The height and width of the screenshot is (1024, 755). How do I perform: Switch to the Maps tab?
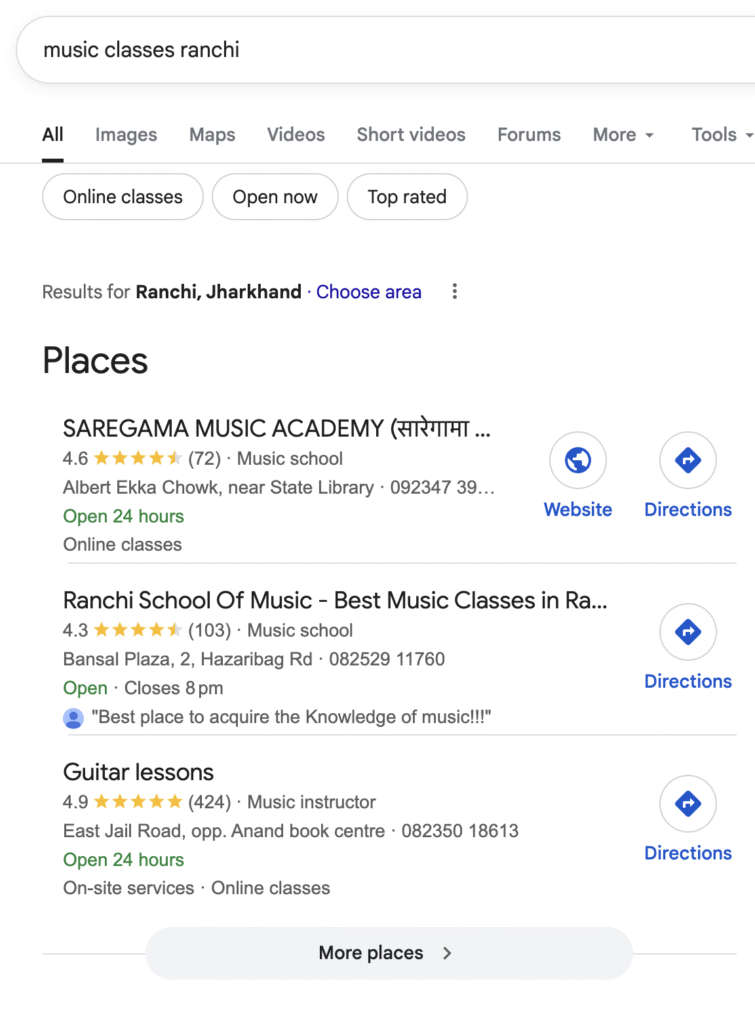coord(212,135)
